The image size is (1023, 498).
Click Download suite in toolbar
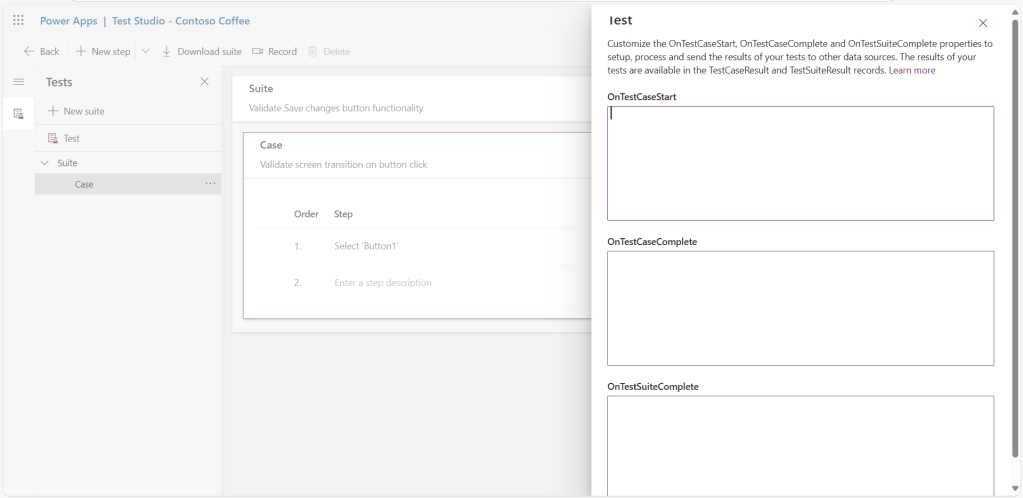(202, 51)
